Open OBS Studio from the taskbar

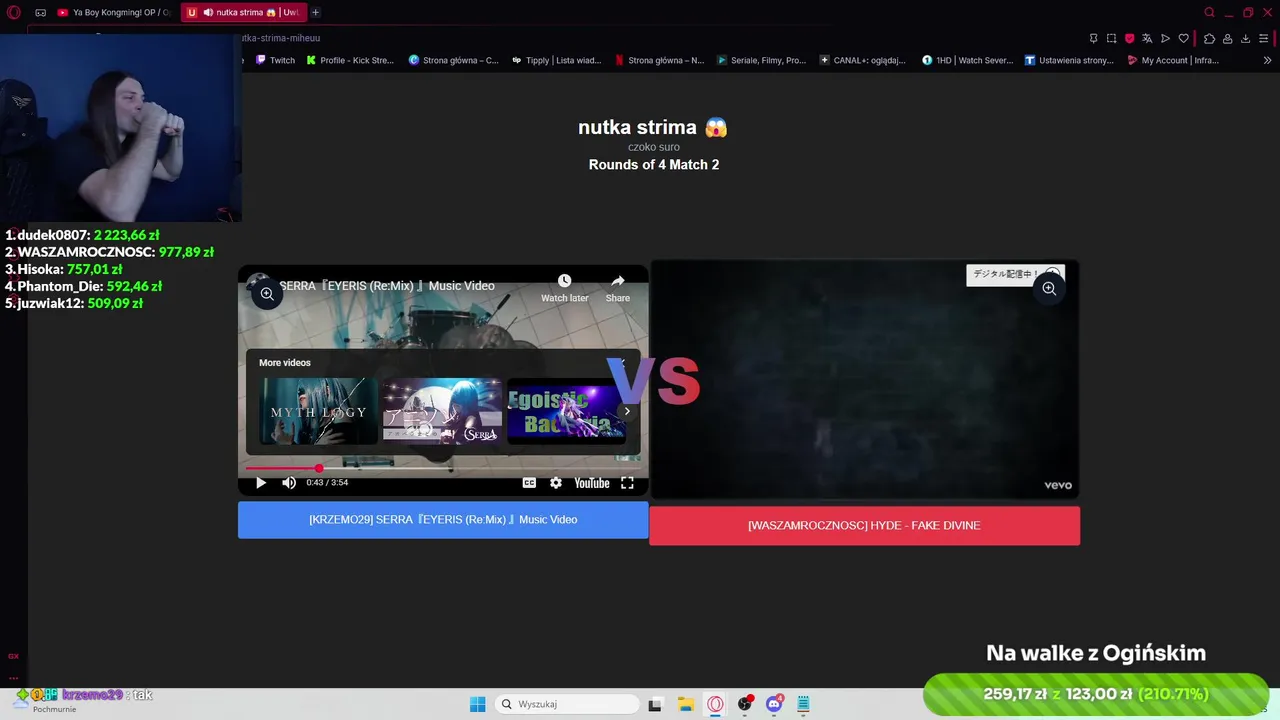pyautogui.click(x=745, y=704)
